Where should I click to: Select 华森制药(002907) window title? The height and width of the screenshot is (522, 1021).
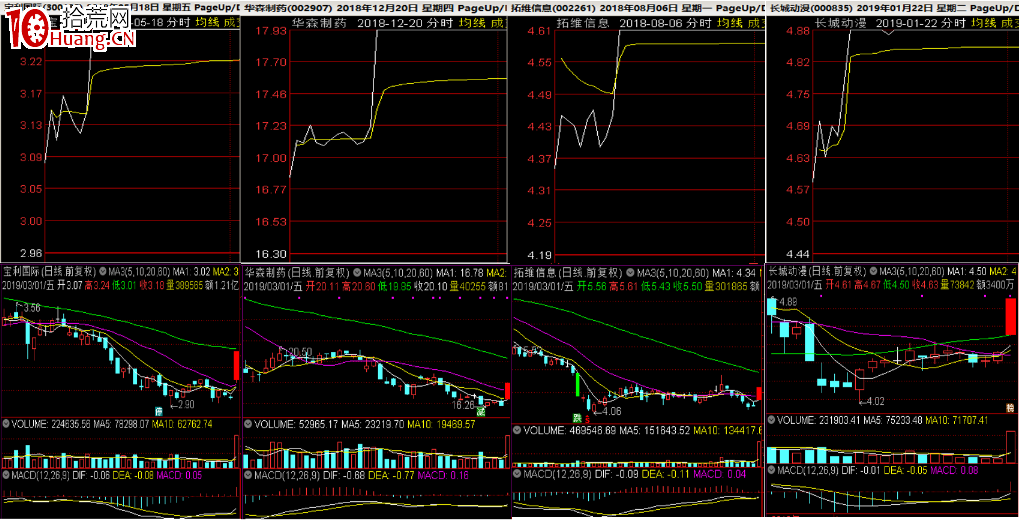pos(288,8)
